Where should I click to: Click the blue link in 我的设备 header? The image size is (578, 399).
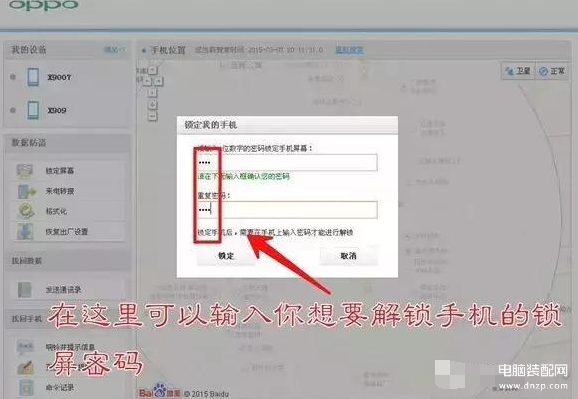[x=114, y=49]
